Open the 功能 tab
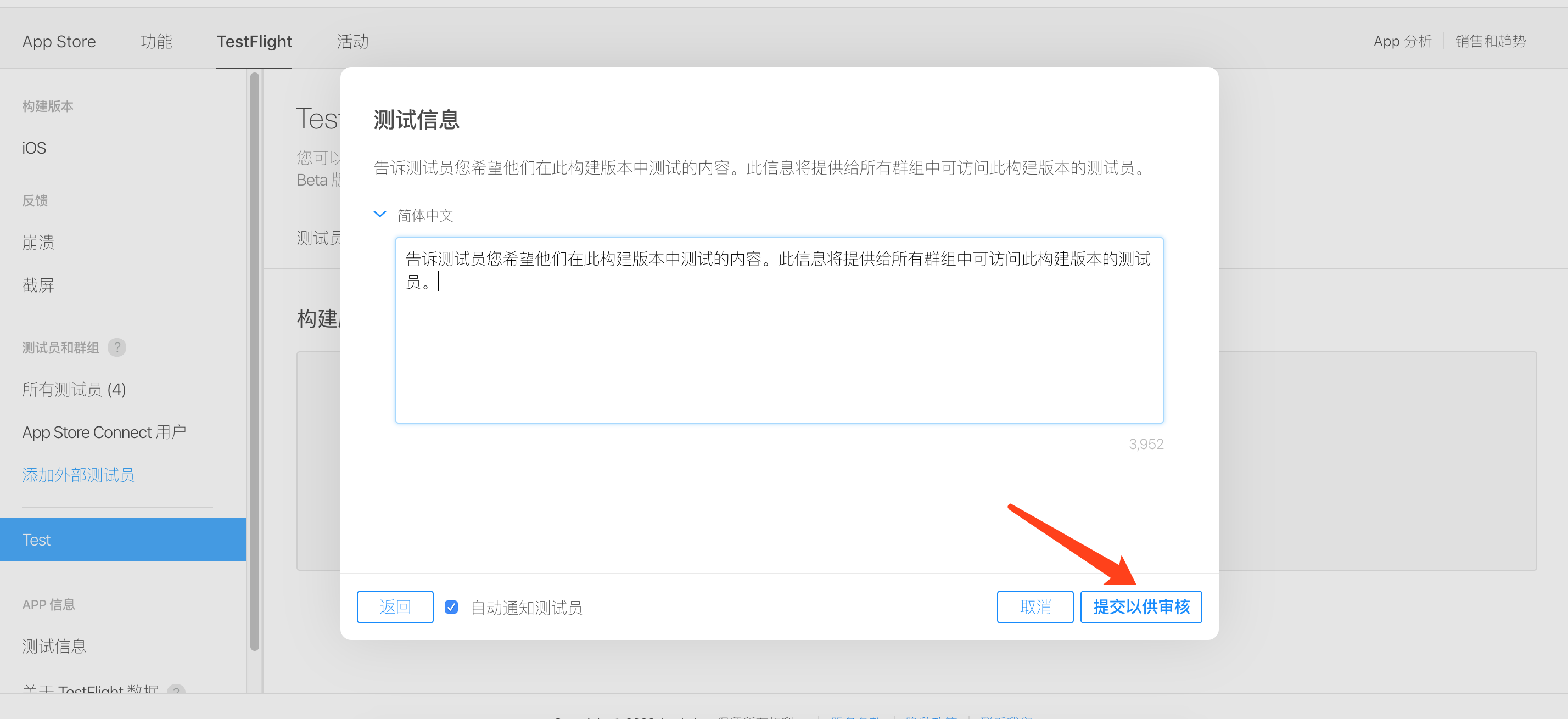1568x719 pixels. pos(156,41)
